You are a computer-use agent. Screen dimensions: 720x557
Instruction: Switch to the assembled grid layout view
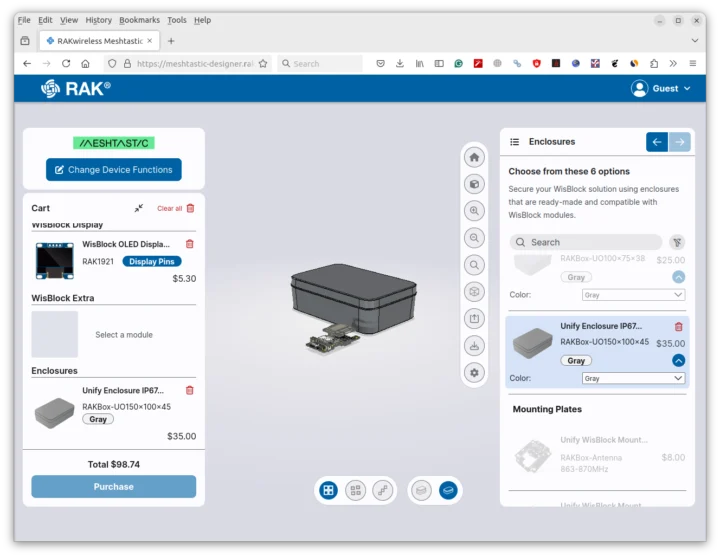pos(328,490)
